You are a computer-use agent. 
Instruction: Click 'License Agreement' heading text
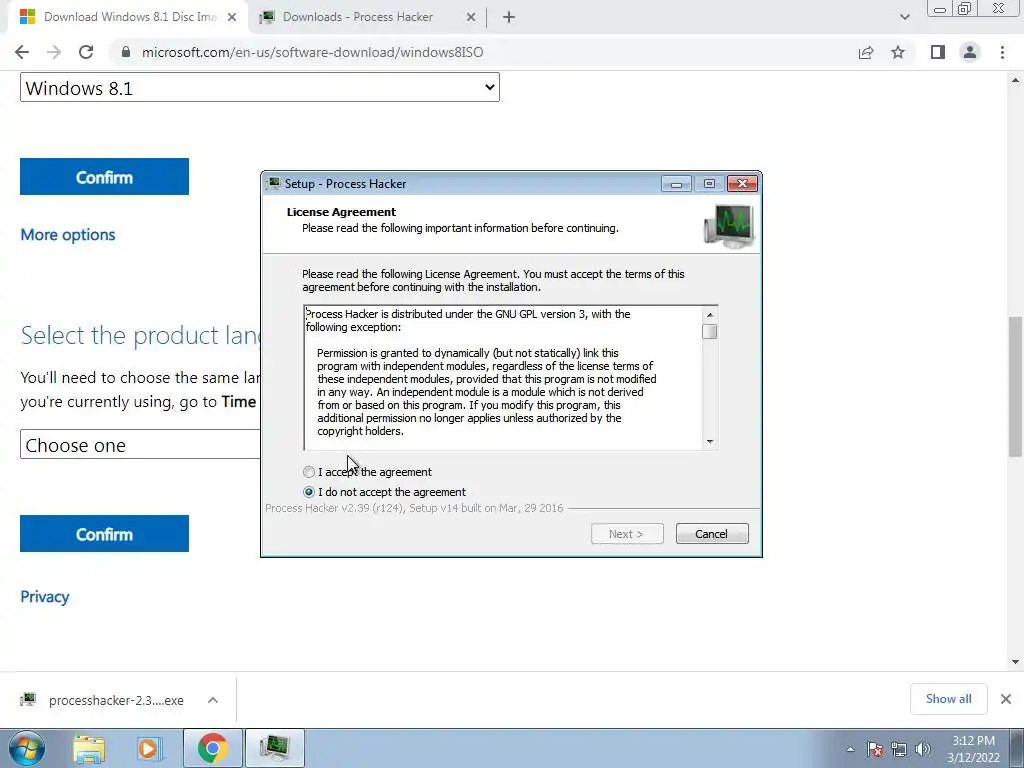pyautogui.click(x=341, y=212)
